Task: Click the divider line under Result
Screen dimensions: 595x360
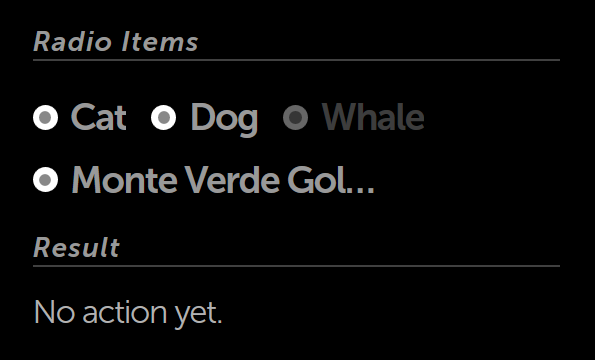Action: click(x=296, y=266)
